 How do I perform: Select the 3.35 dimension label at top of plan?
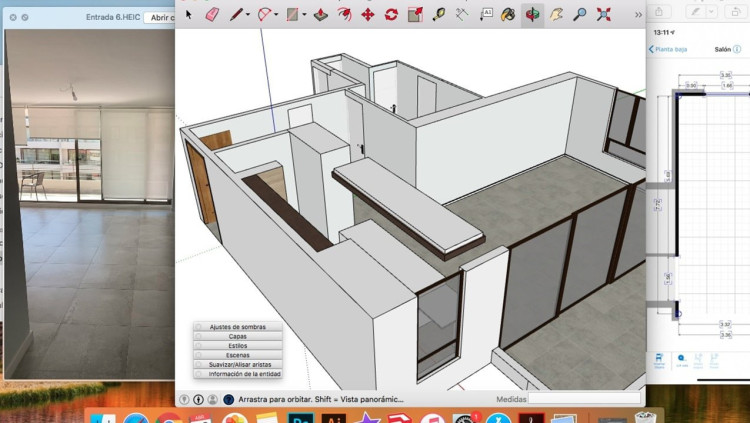pos(726,75)
